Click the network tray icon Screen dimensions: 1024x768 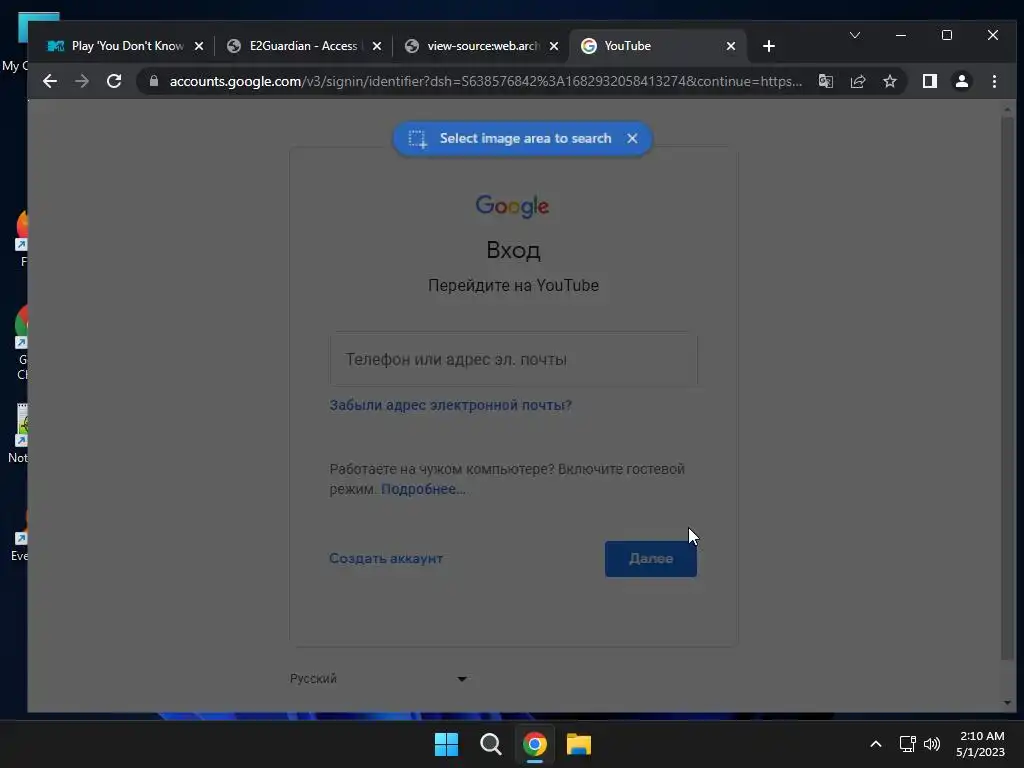click(907, 744)
